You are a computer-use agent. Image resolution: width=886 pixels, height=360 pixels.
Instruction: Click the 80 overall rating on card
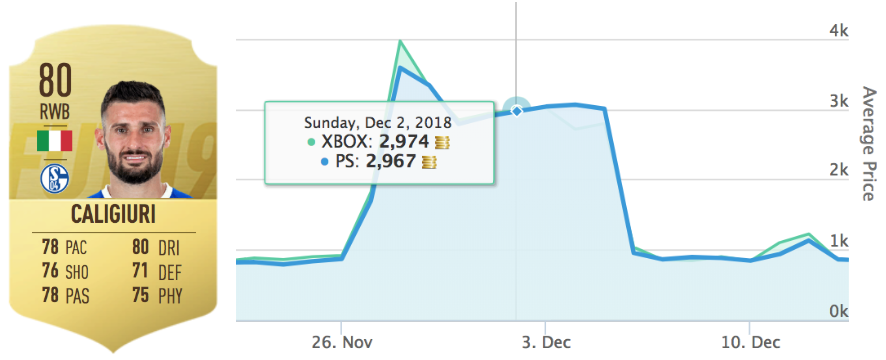55,80
